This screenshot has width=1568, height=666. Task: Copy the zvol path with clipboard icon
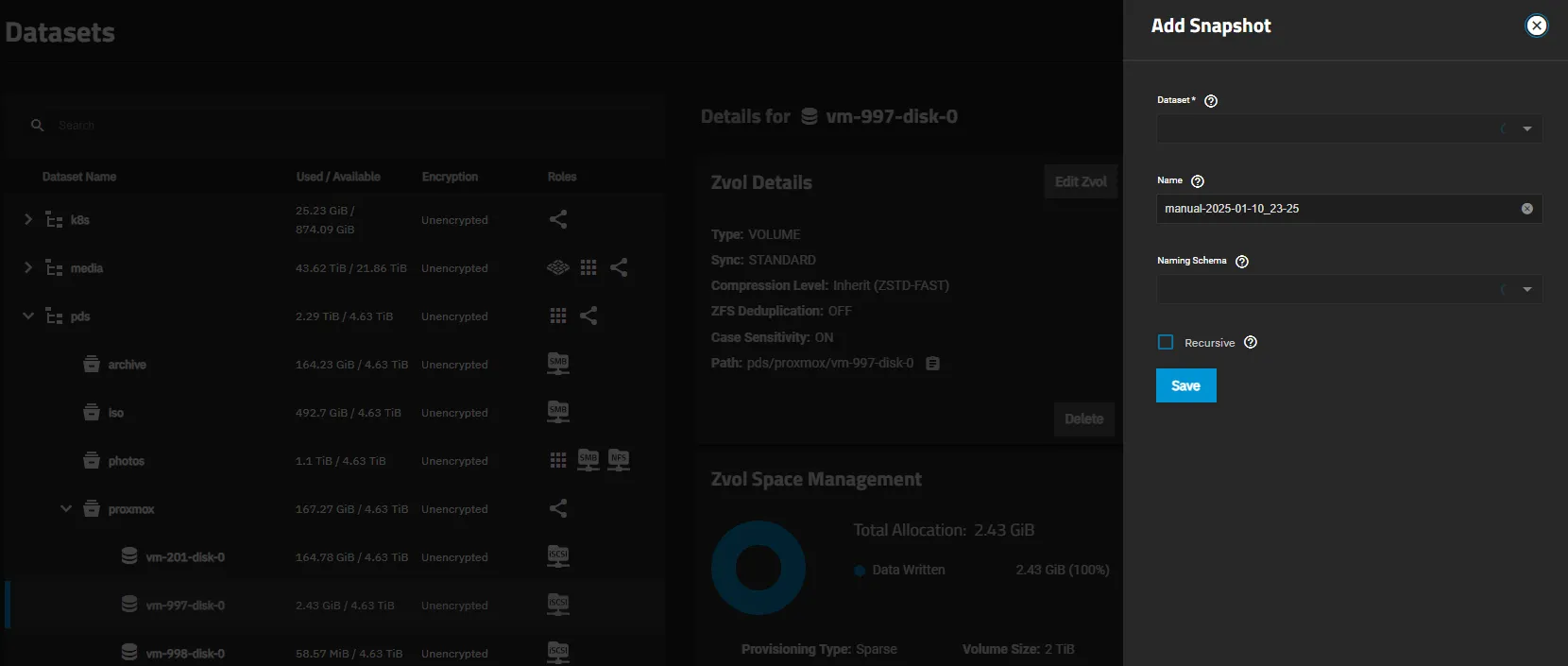coord(932,364)
